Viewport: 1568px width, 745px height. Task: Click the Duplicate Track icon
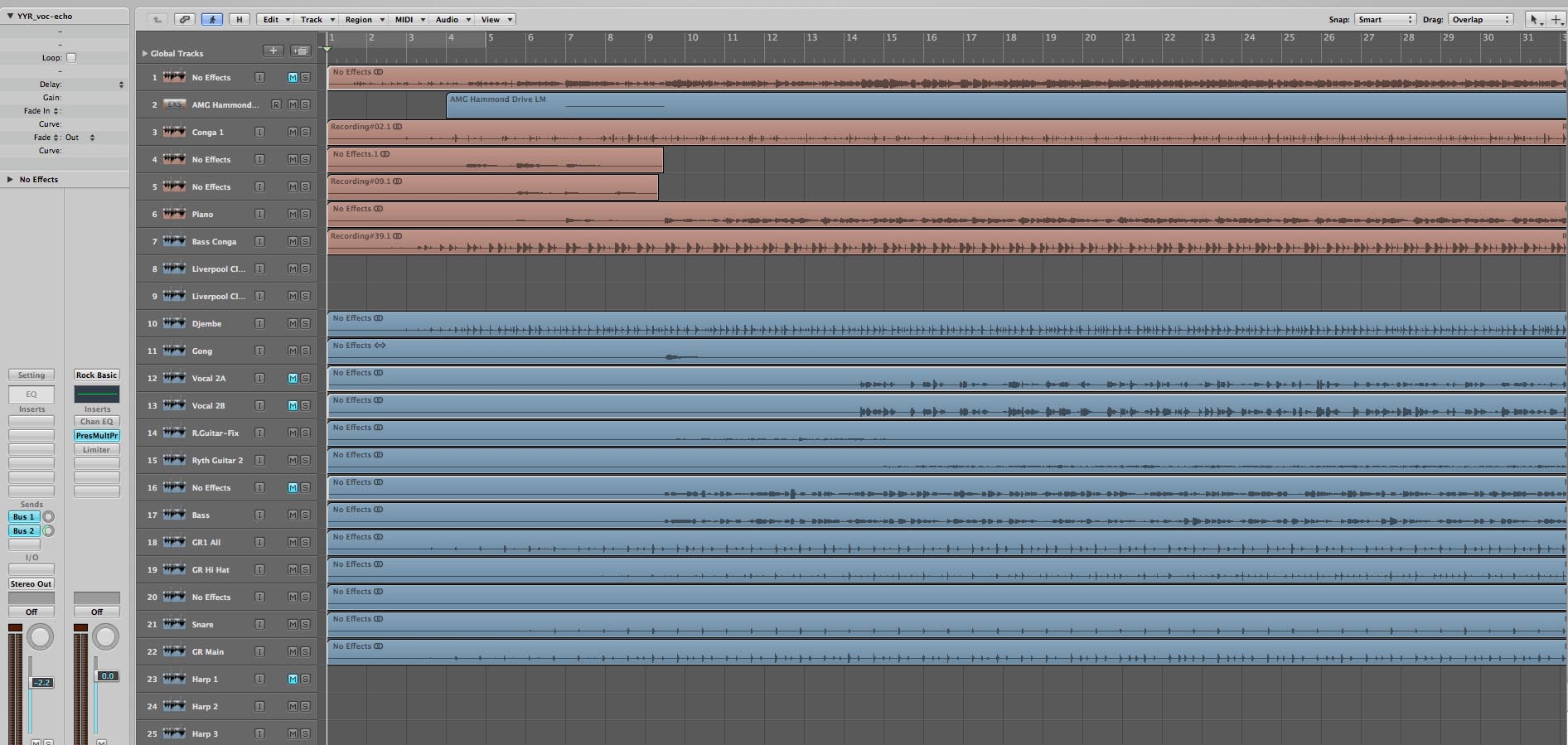click(x=300, y=51)
